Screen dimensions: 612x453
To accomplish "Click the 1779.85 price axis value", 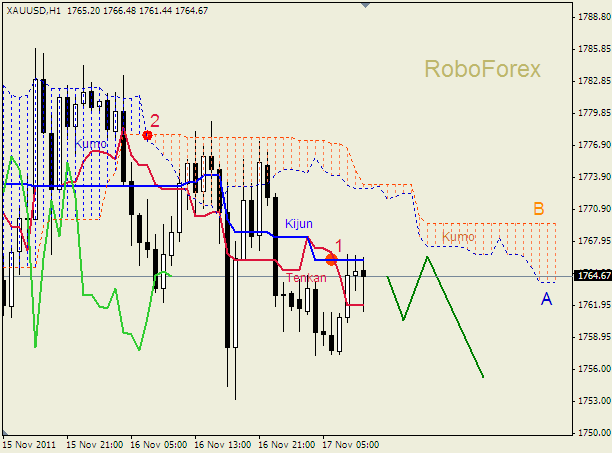I will click(x=594, y=113).
